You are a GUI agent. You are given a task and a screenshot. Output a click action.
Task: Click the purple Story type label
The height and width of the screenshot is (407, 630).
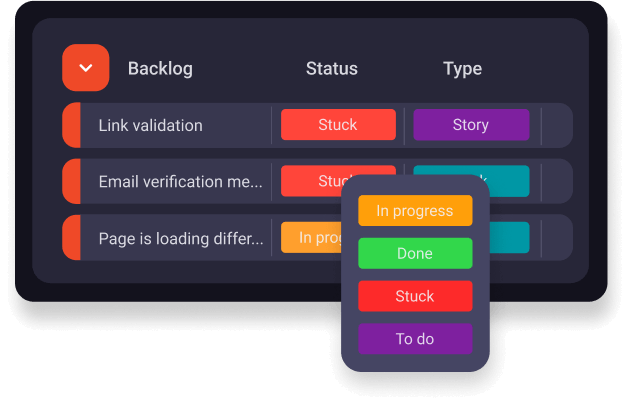tap(470, 125)
